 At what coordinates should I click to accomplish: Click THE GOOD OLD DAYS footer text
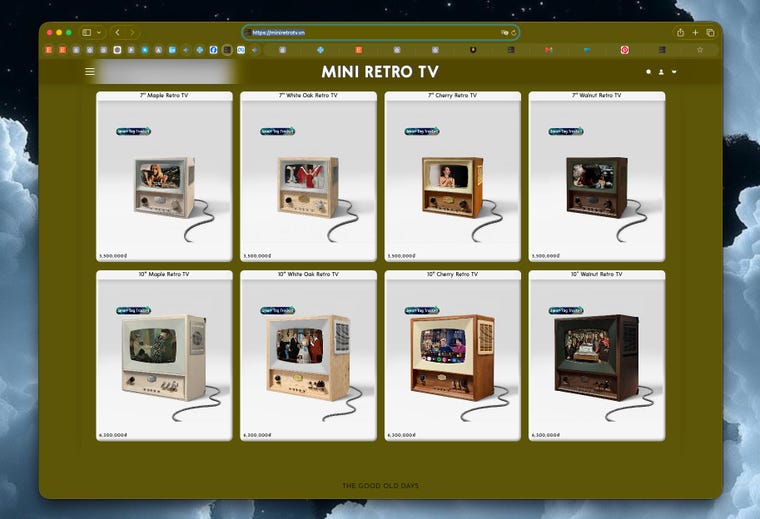380,486
